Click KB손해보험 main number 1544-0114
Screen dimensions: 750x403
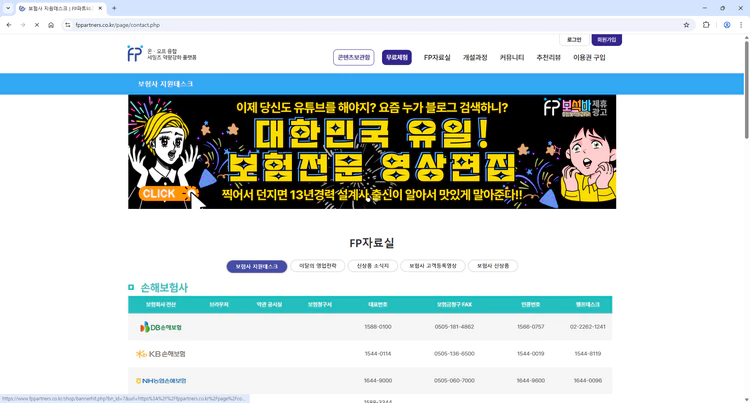pyautogui.click(x=378, y=354)
